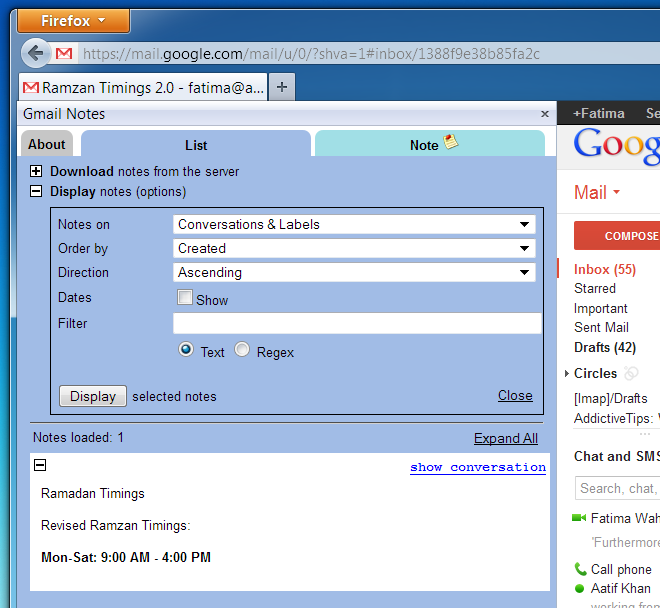This screenshot has height=608, width=660.
Task: Click the Display selected notes button
Action: tap(93, 396)
